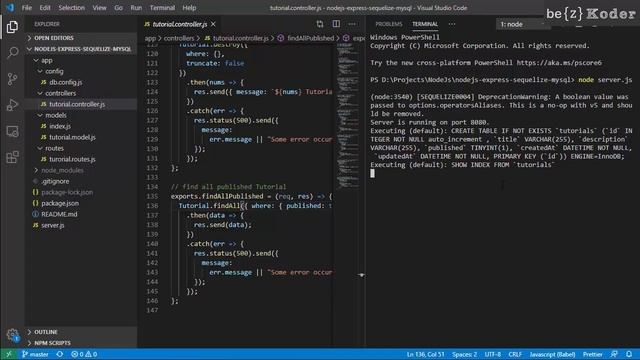The image size is (640, 360).
Task: Open the Search view in activity bar
Action: pyautogui.click(x=12, y=53)
